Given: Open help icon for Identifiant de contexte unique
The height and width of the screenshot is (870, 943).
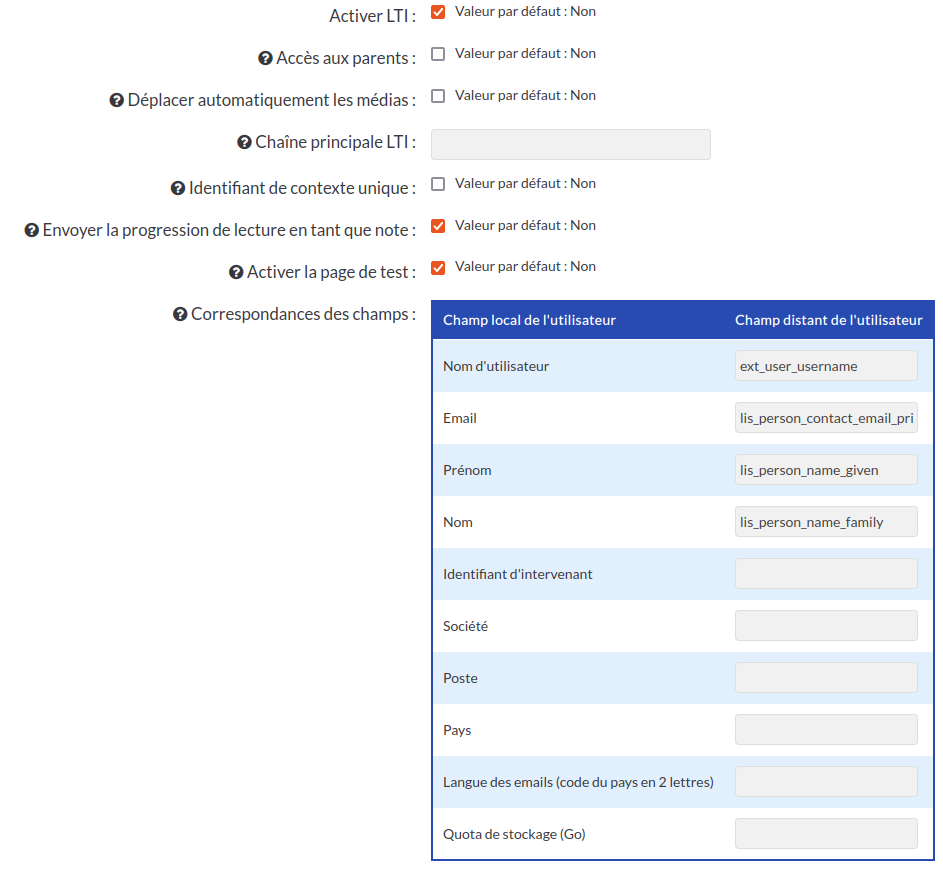Looking at the screenshot, I should (x=178, y=189).
